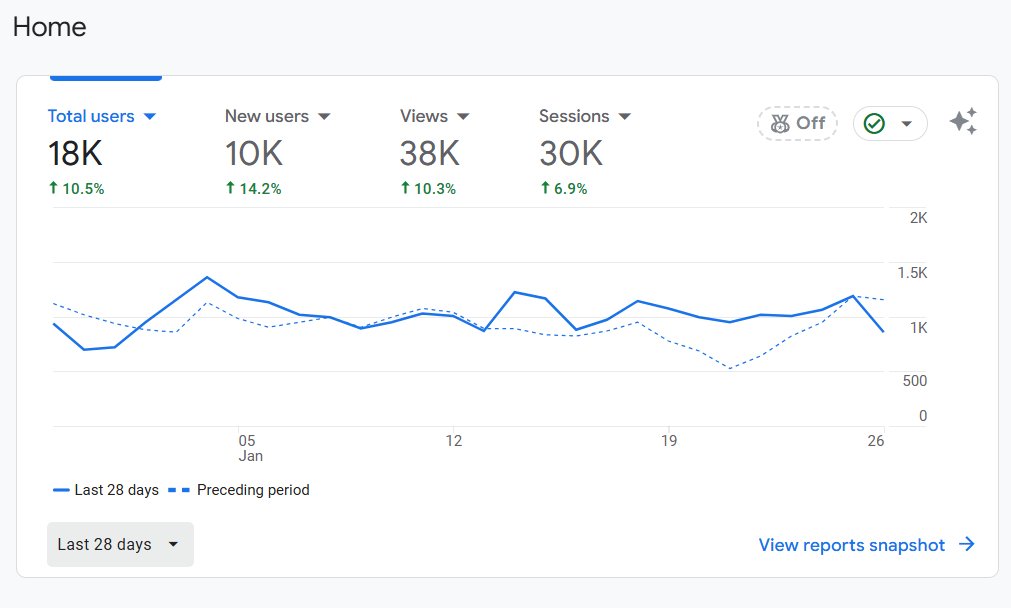Open the Total users metric dropdown

pyautogui.click(x=151, y=116)
